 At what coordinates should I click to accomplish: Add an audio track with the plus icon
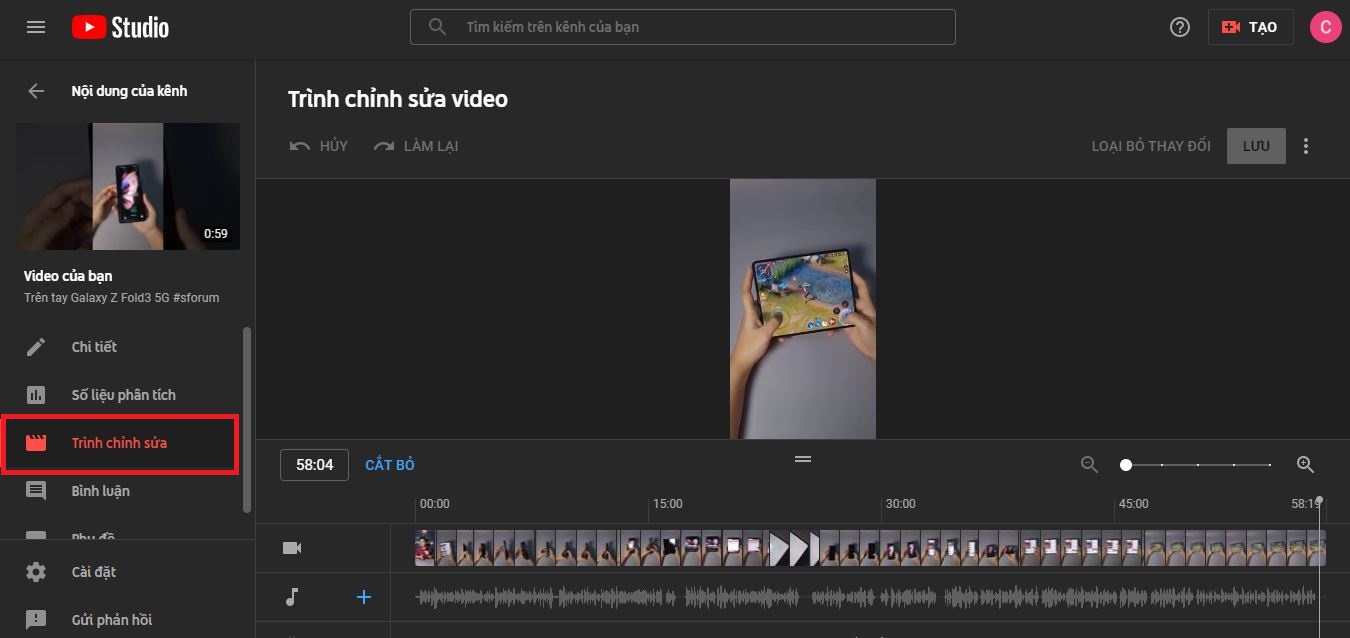[x=364, y=597]
